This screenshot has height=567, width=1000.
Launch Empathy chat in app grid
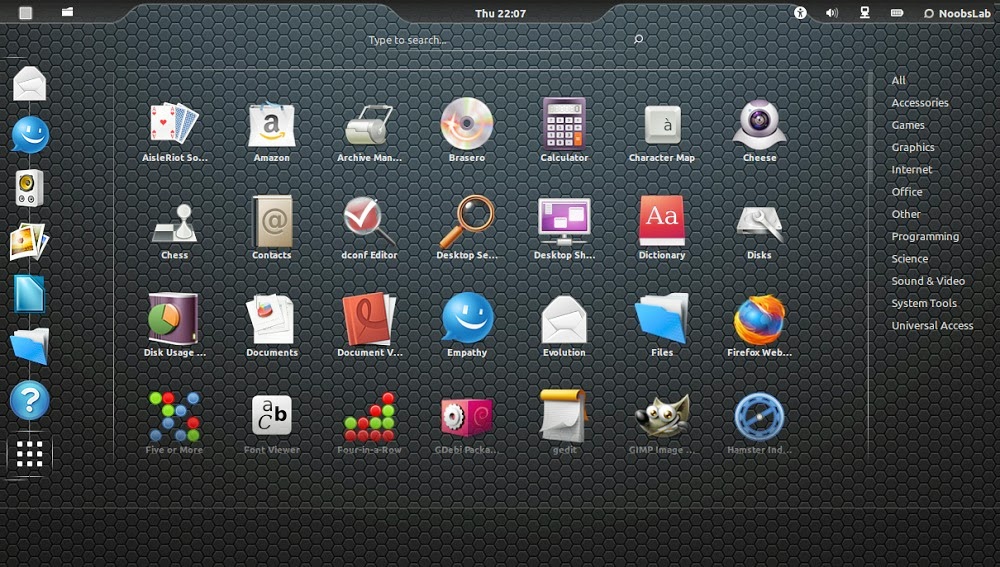(467, 326)
